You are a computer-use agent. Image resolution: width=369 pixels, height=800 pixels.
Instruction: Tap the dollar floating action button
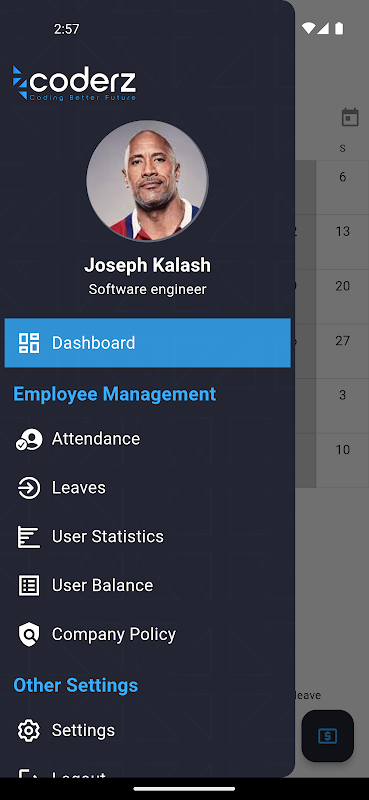click(327, 736)
